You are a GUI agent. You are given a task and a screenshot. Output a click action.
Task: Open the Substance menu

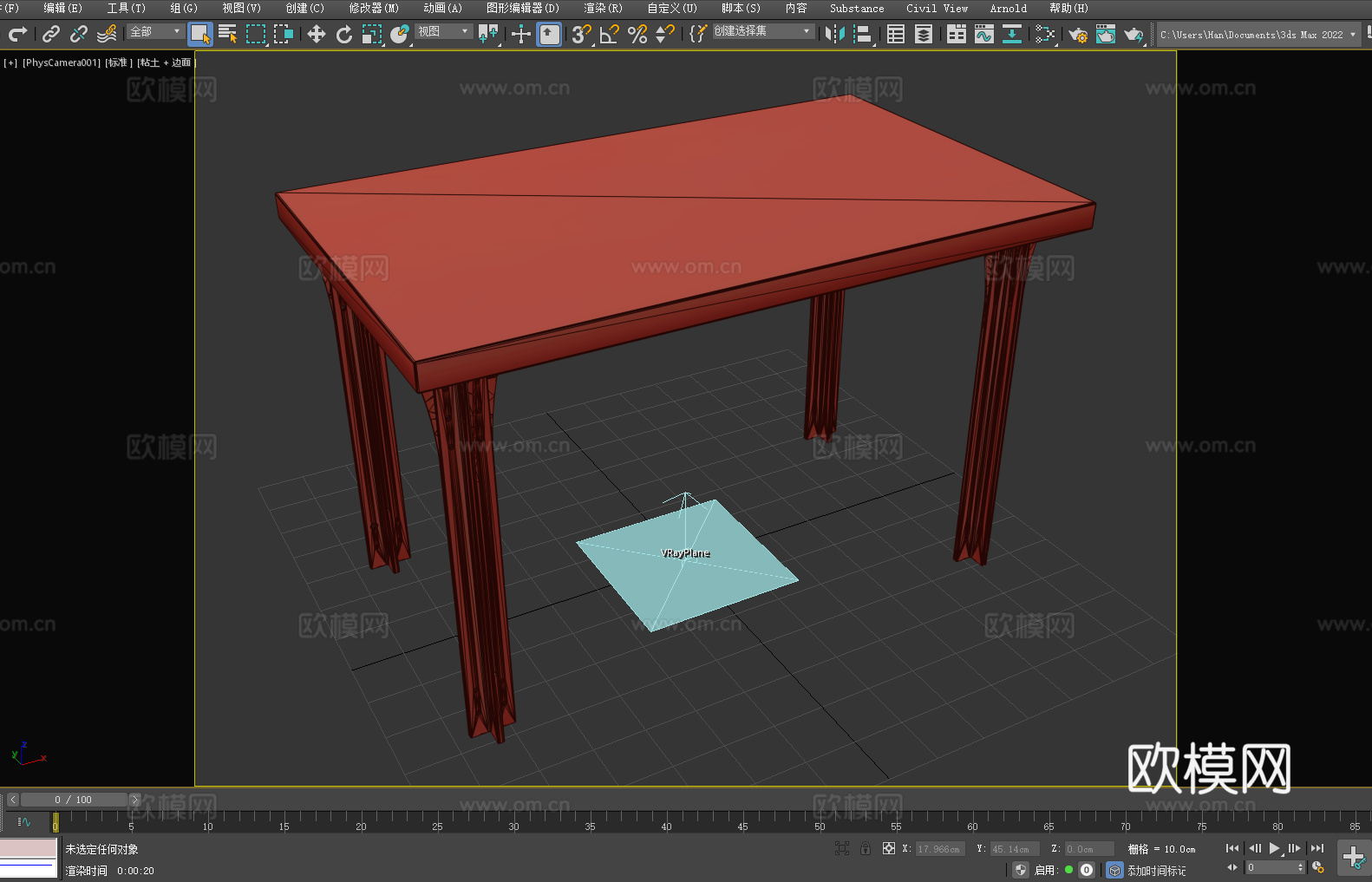coord(857,8)
